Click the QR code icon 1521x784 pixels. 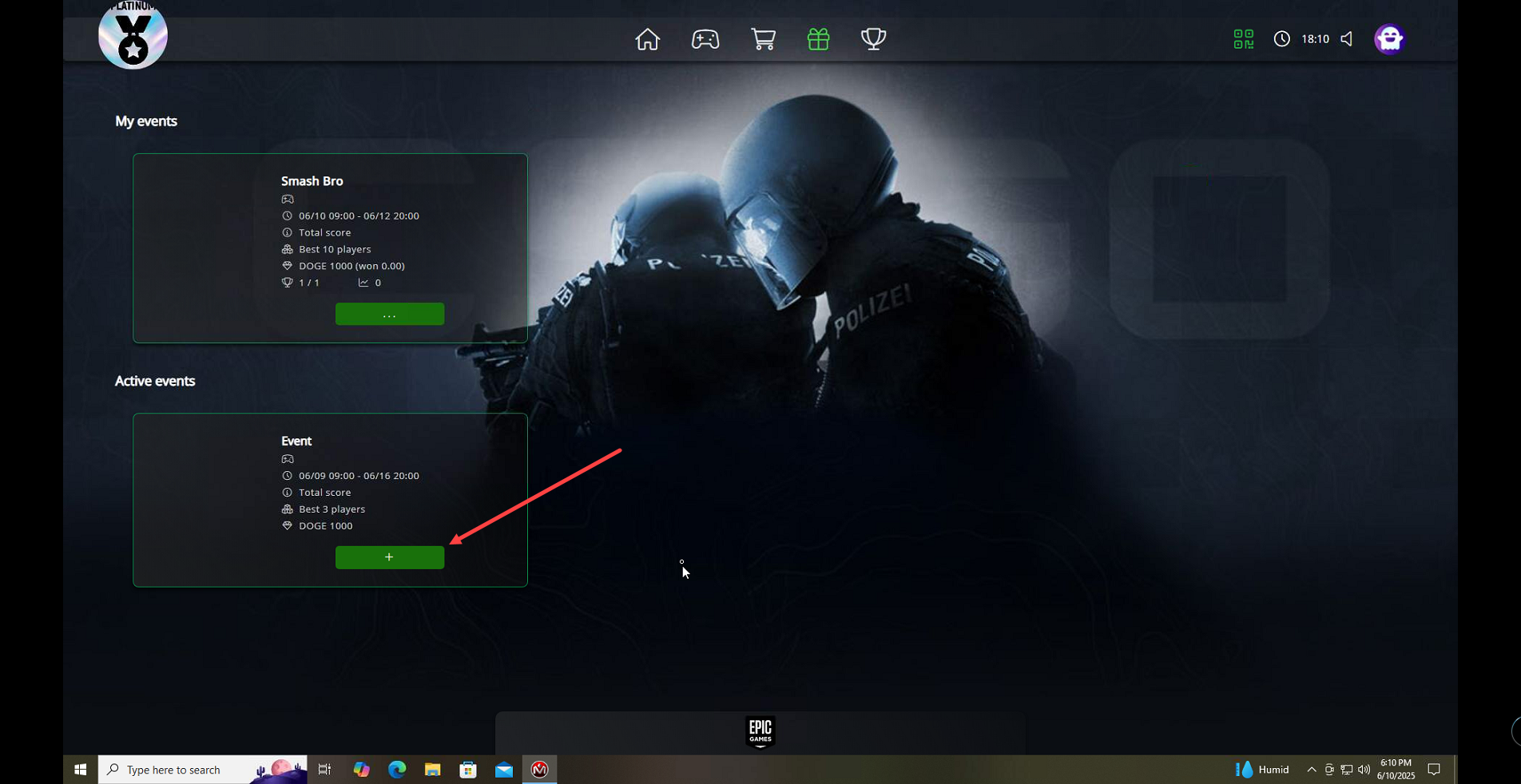pyautogui.click(x=1243, y=39)
